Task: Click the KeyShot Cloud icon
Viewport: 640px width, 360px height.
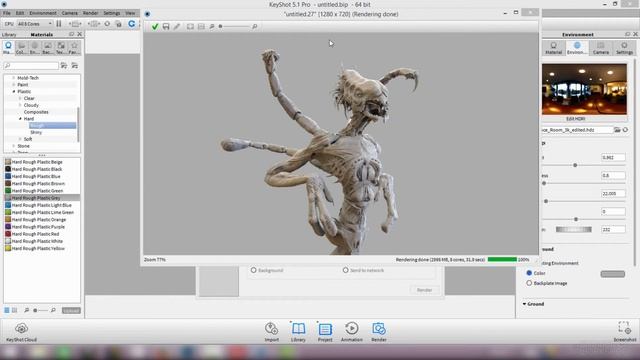Action: point(21,331)
